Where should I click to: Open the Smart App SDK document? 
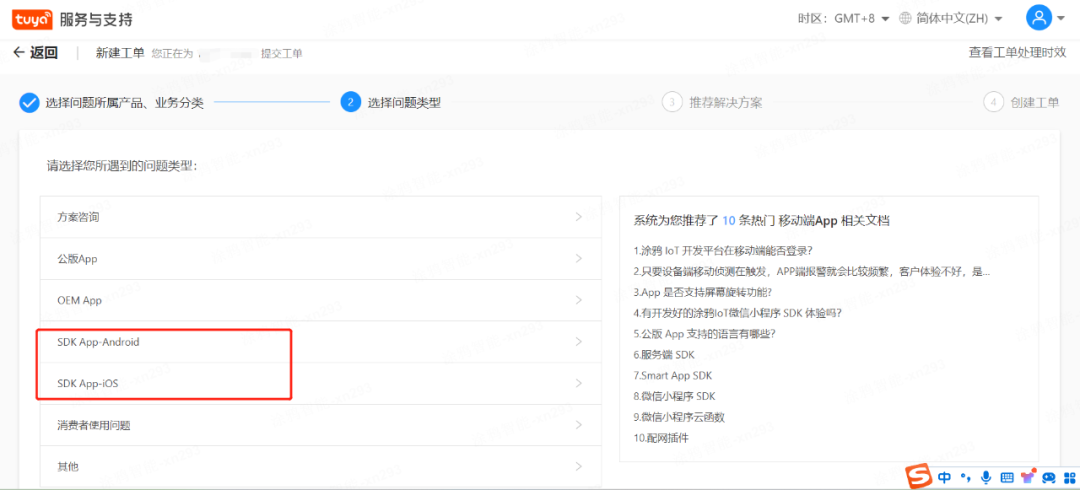[x=673, y=376]
